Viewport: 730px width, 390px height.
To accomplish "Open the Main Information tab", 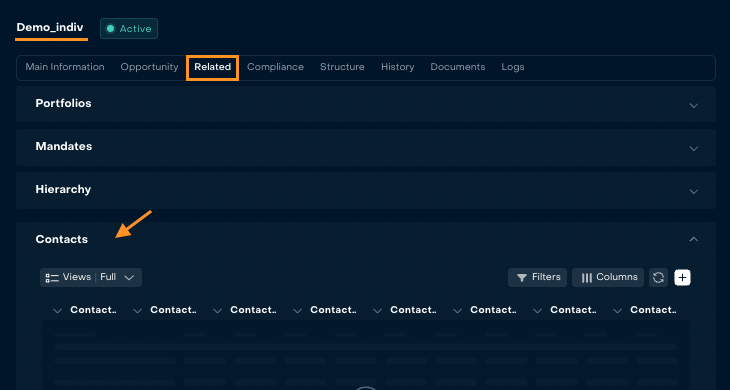I will coord(65,67).
